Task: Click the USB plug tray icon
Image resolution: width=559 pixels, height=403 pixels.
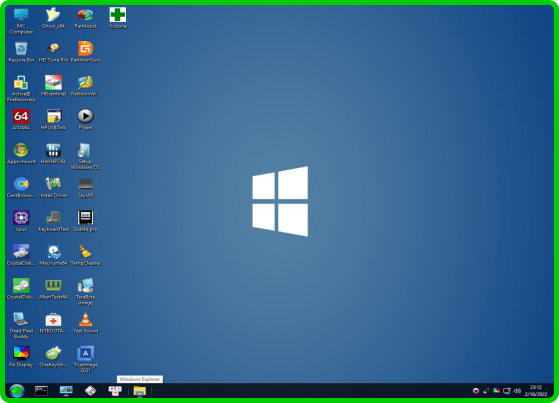Action: click(x=486, y=391)
